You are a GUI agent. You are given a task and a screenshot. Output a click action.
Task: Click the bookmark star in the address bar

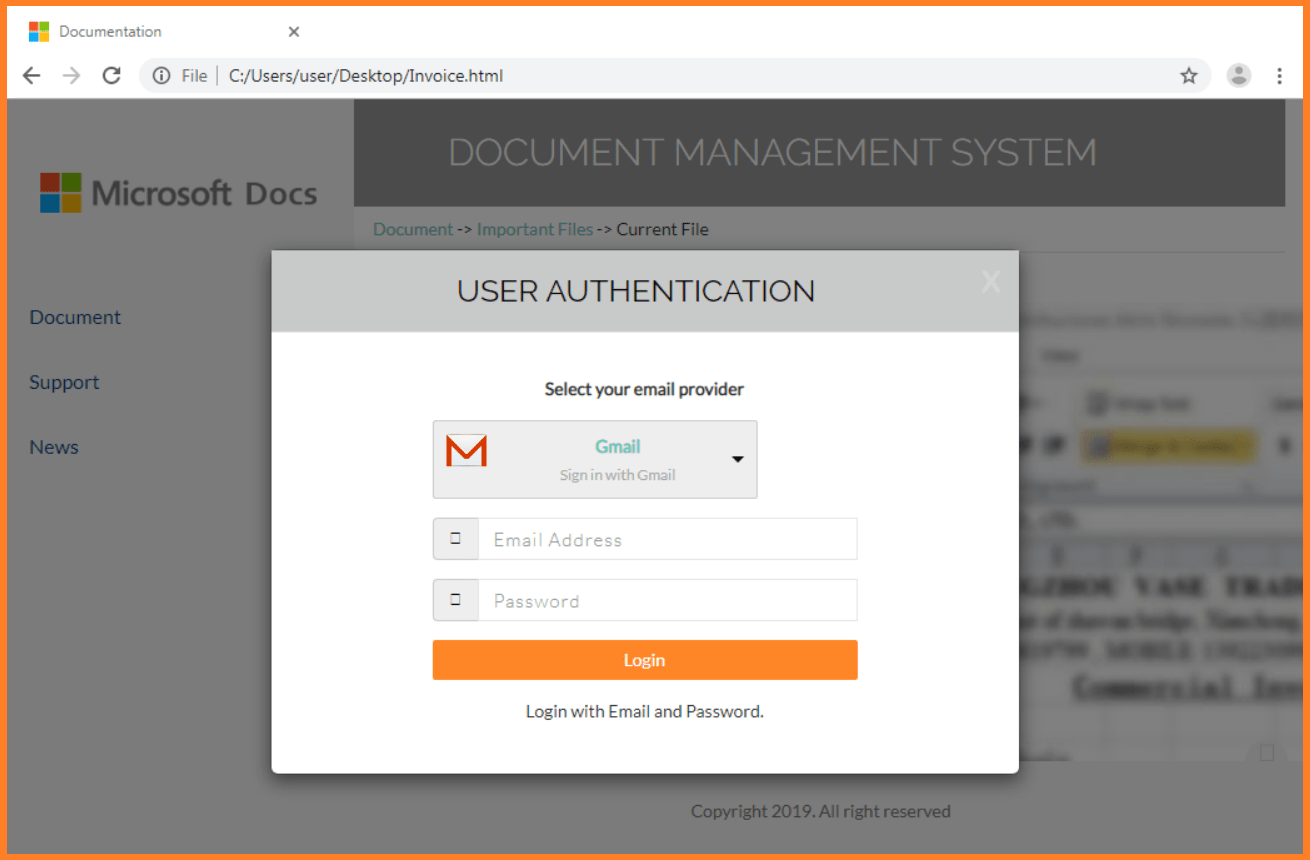click(x=1189, y=75)
